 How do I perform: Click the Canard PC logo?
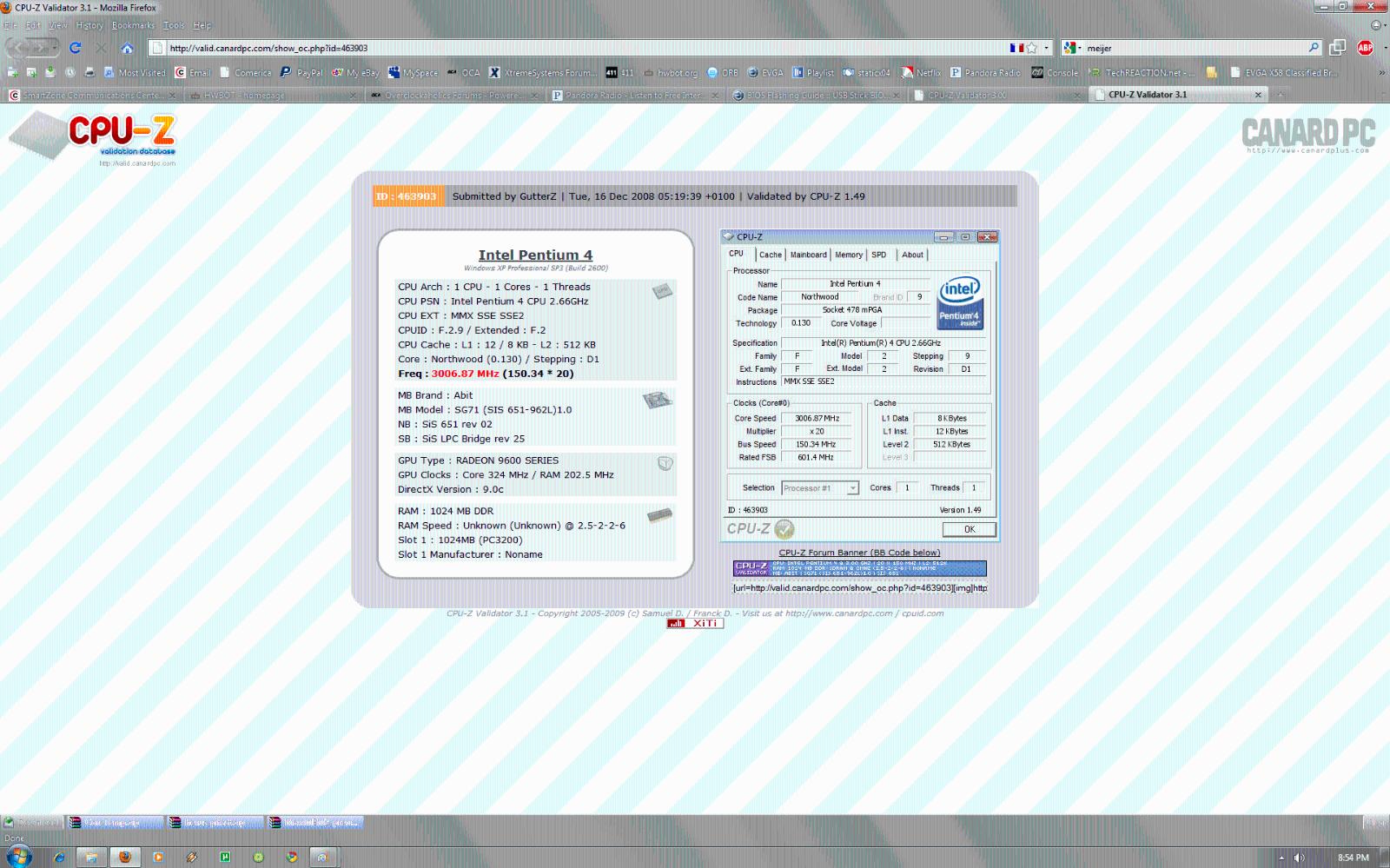(1308, 135)
